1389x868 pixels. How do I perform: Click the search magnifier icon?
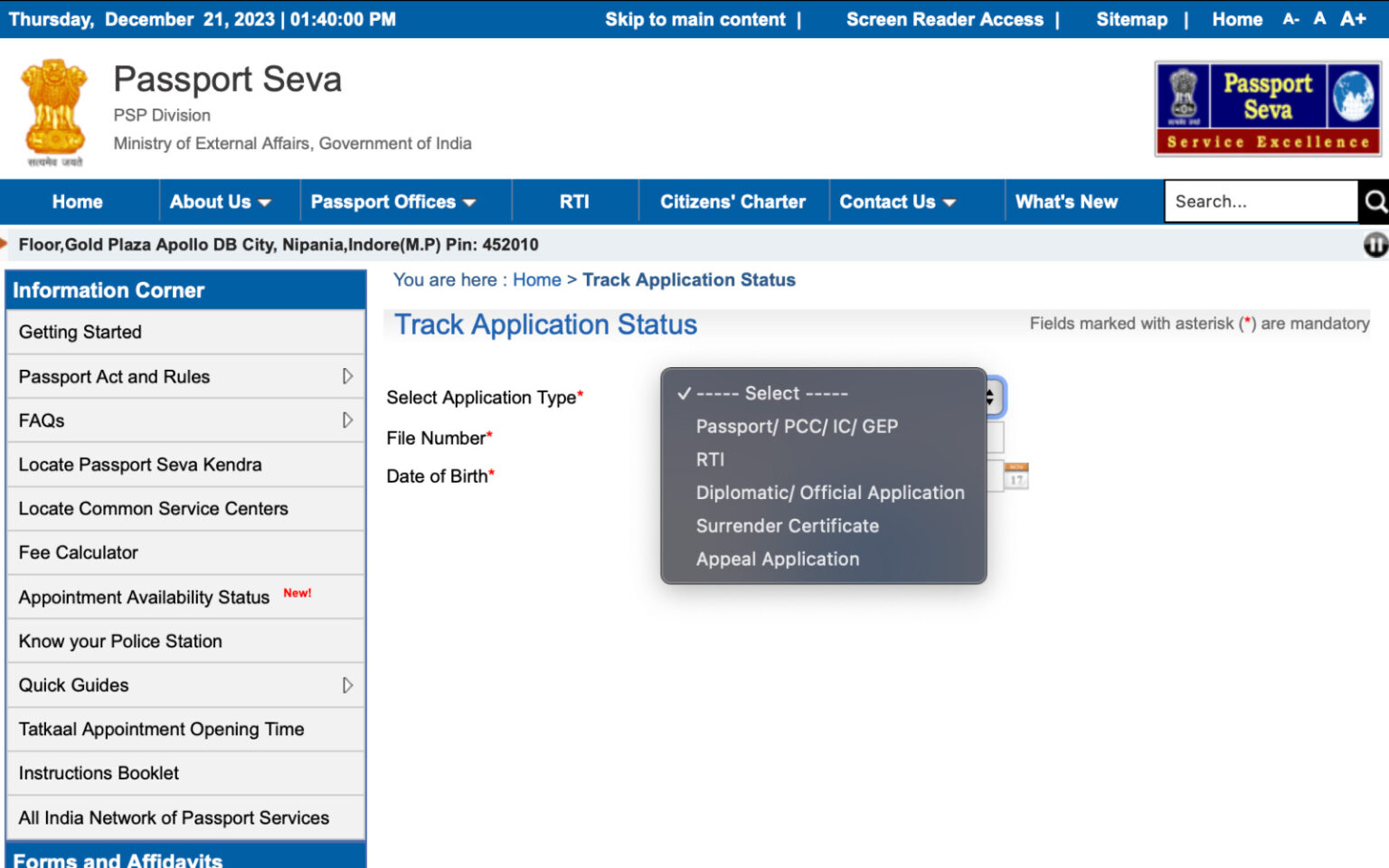coord(1376,201)
